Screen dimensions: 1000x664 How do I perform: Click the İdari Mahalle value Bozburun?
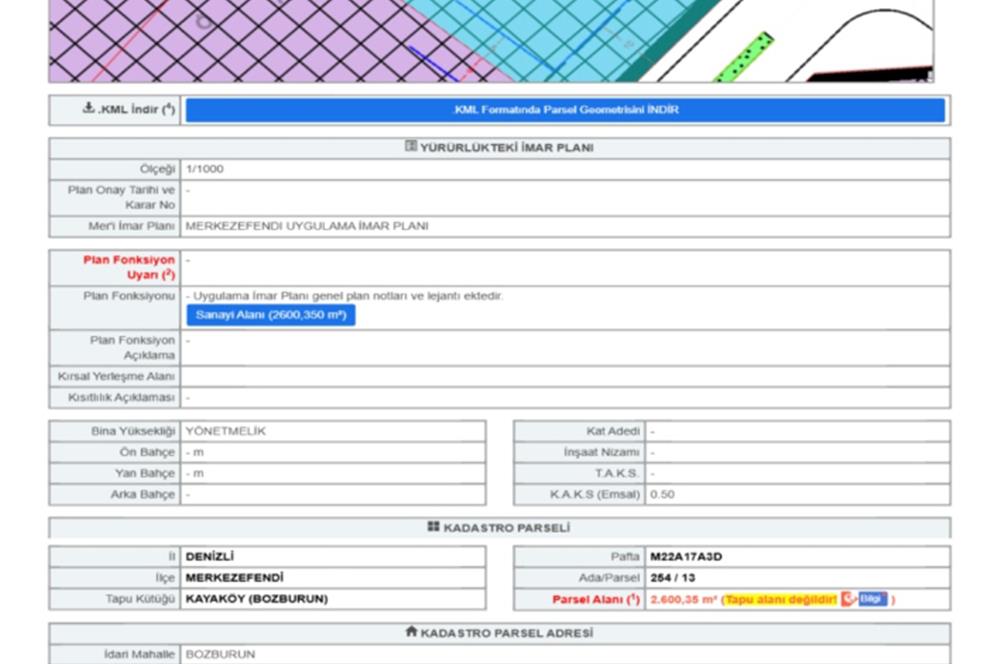click(x=220, y=654)
